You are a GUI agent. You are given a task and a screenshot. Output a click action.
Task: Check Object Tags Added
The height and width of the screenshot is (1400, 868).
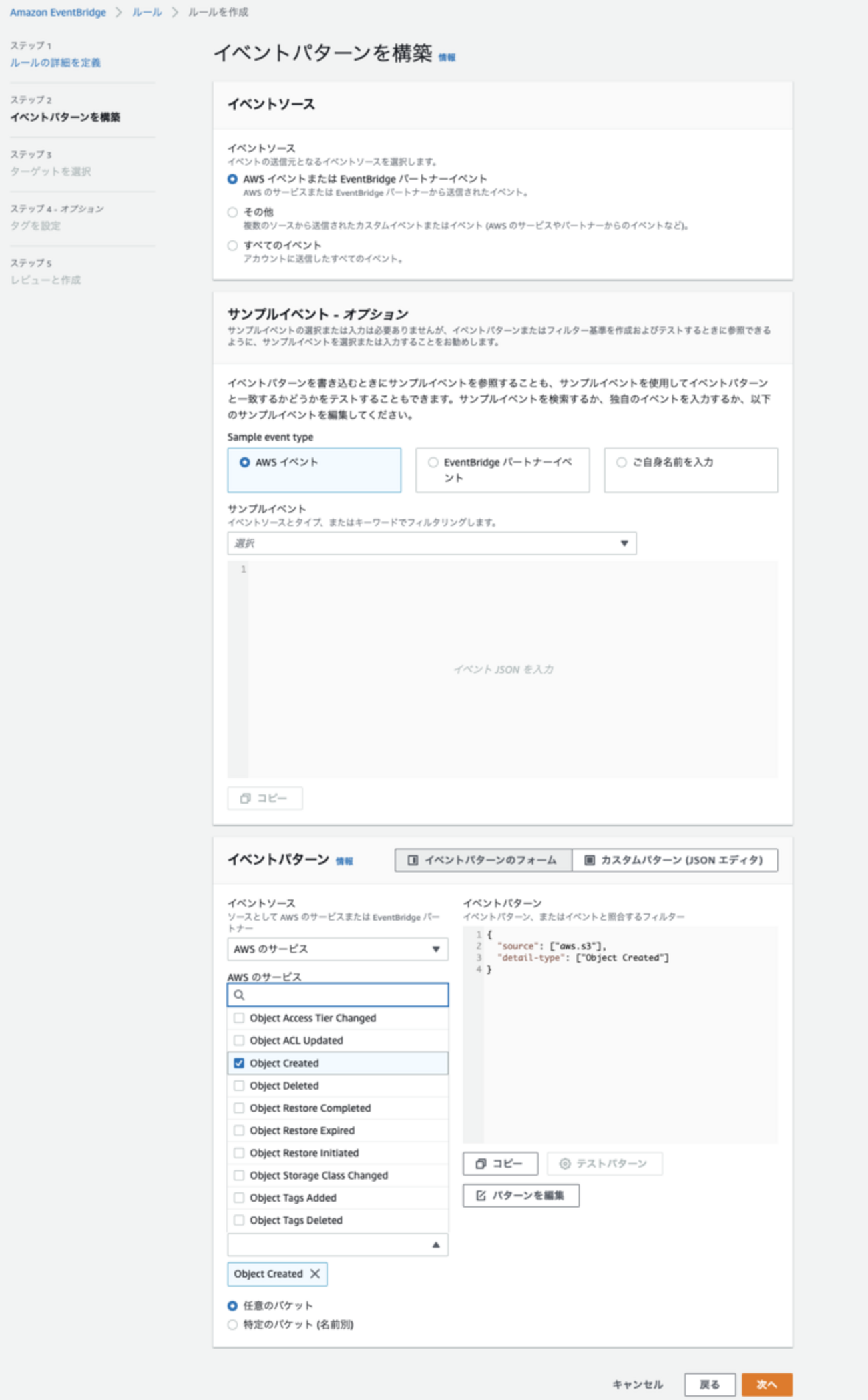pos(239,1198)
